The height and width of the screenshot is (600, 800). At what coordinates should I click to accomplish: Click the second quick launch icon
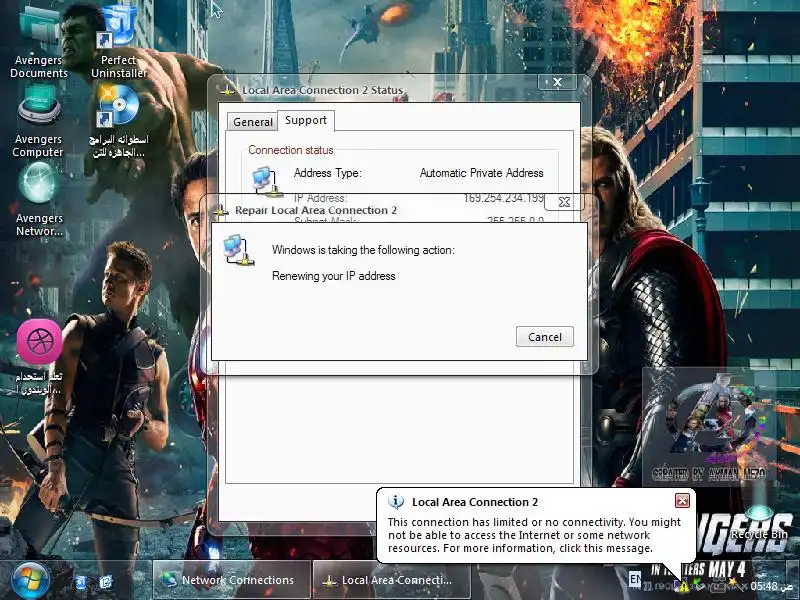106,582
